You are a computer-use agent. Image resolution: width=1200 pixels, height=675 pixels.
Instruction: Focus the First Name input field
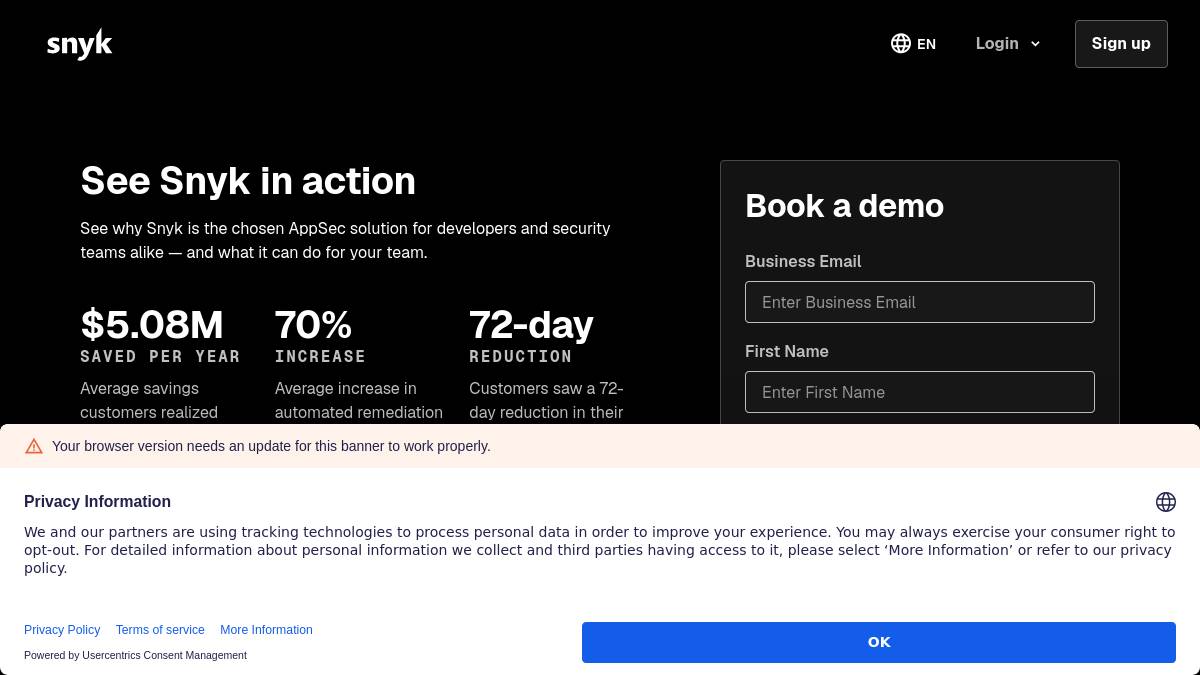click(x=920, y=392)
